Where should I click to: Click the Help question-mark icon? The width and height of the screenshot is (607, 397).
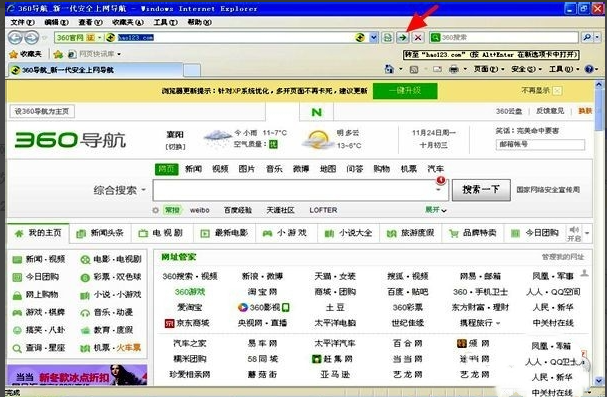(x=589, y=69)
